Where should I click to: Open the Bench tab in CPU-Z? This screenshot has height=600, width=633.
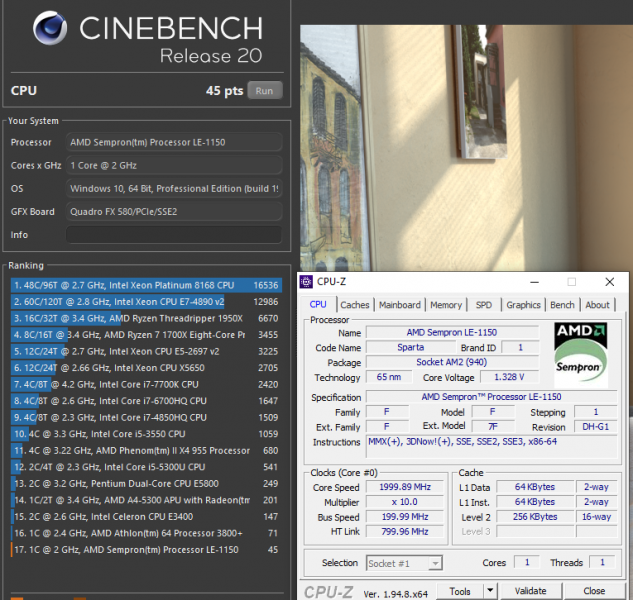[562, 305]
